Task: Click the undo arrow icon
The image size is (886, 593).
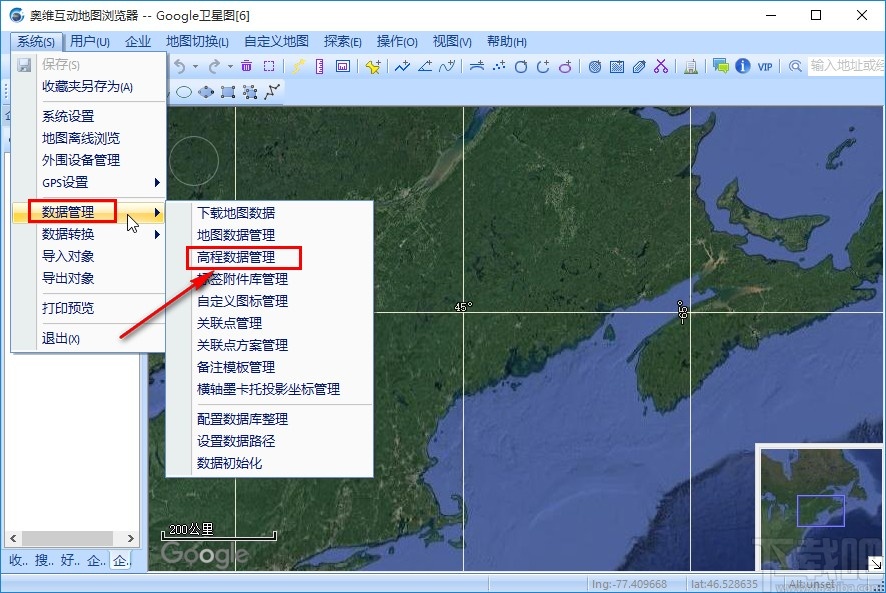Action: click(x=180, y=67)
